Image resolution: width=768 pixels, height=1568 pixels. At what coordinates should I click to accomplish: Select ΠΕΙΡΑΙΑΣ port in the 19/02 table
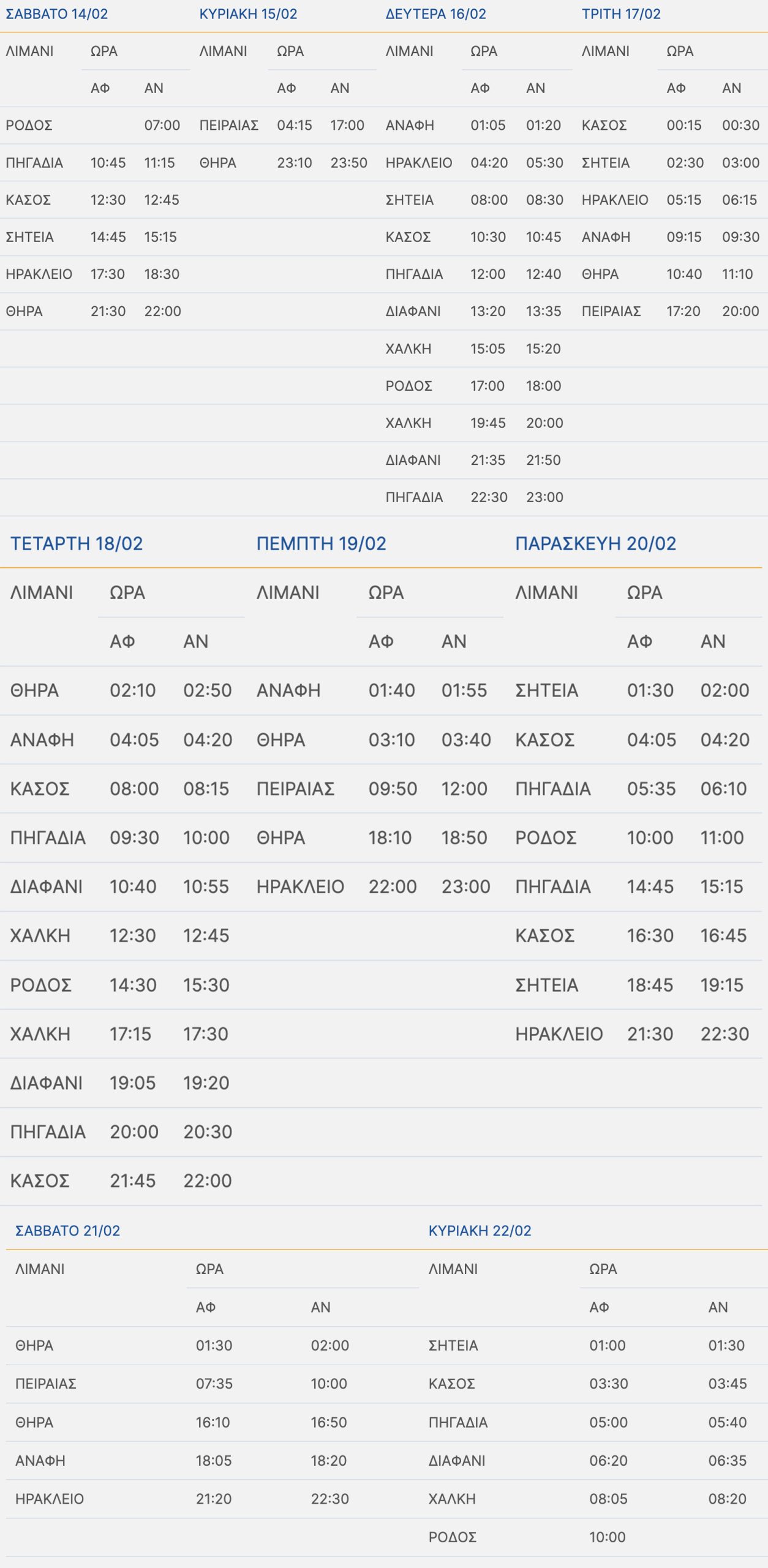[295, 789]
